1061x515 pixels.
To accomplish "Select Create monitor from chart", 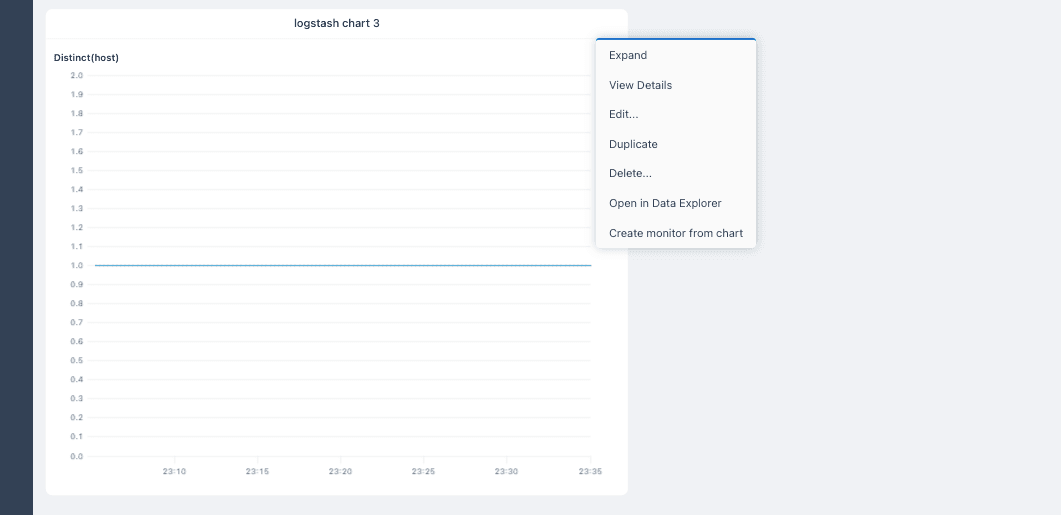I will 675,233.
